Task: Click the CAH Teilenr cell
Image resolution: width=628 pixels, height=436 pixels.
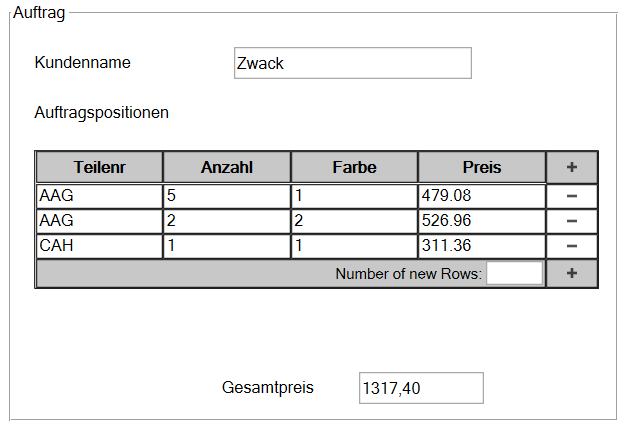Action: coord(99,246)
